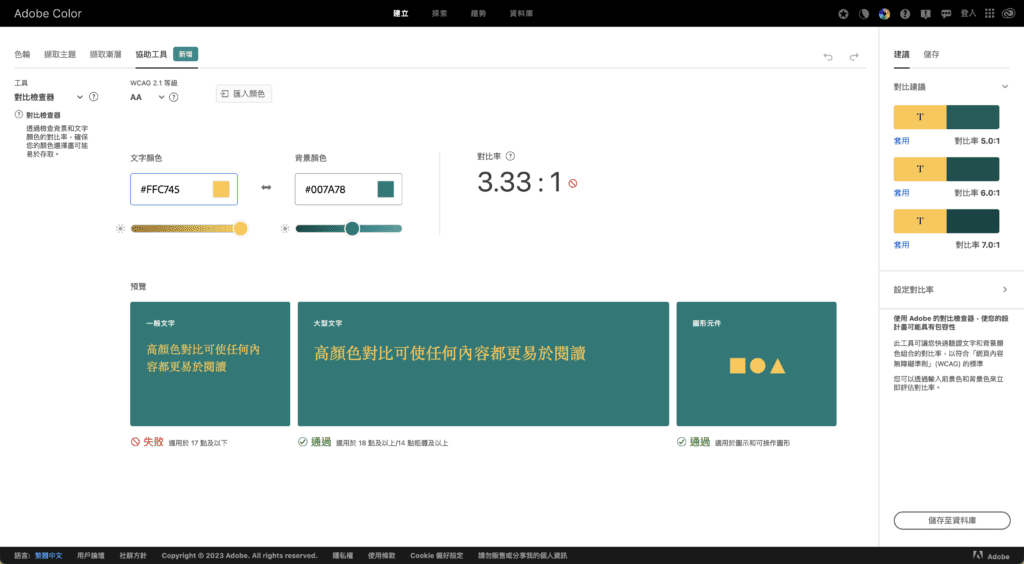Click the 7.0:1 suggestion swatch
This screenshot has width=1024, height=564.
click(x=946, y=221)
